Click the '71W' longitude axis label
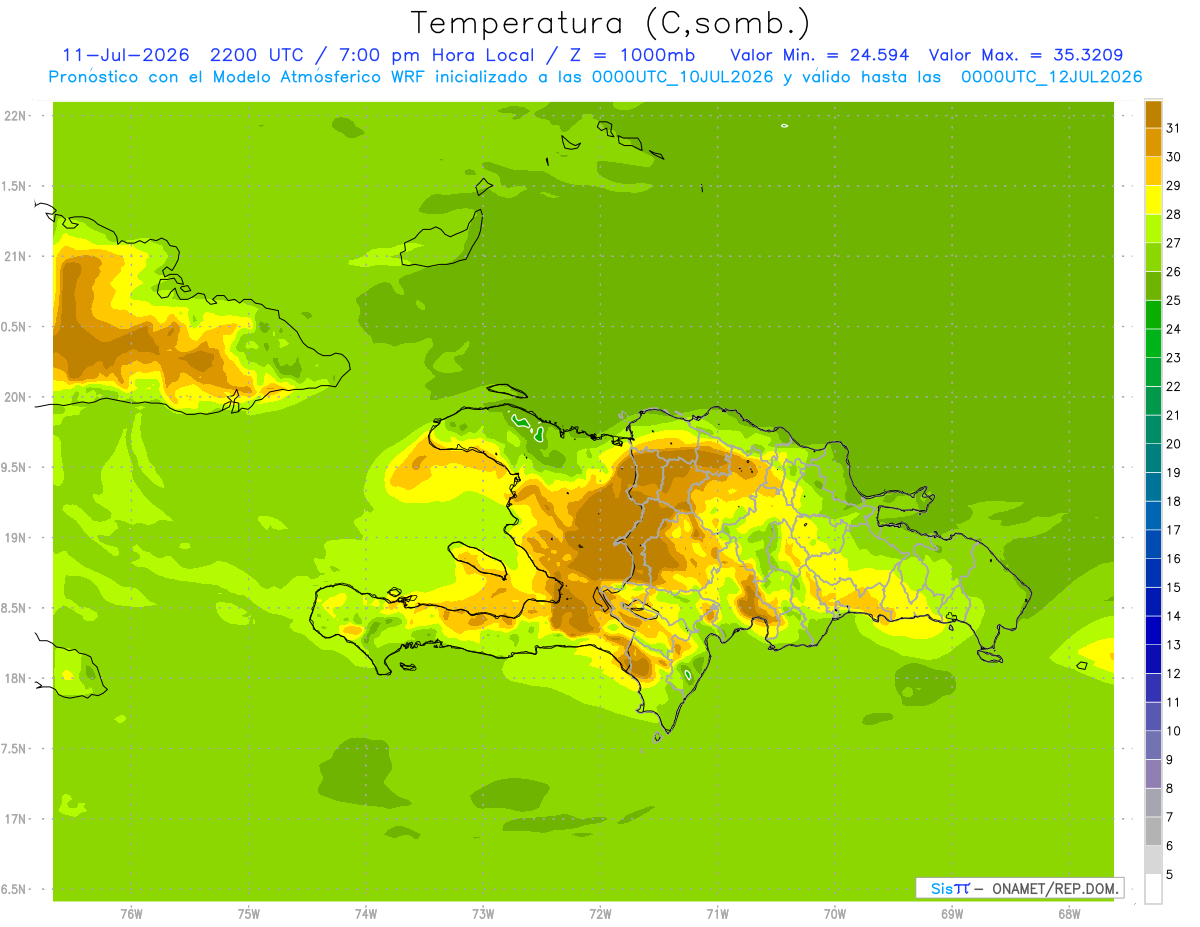1200x927 pixels. pos(717,913)
